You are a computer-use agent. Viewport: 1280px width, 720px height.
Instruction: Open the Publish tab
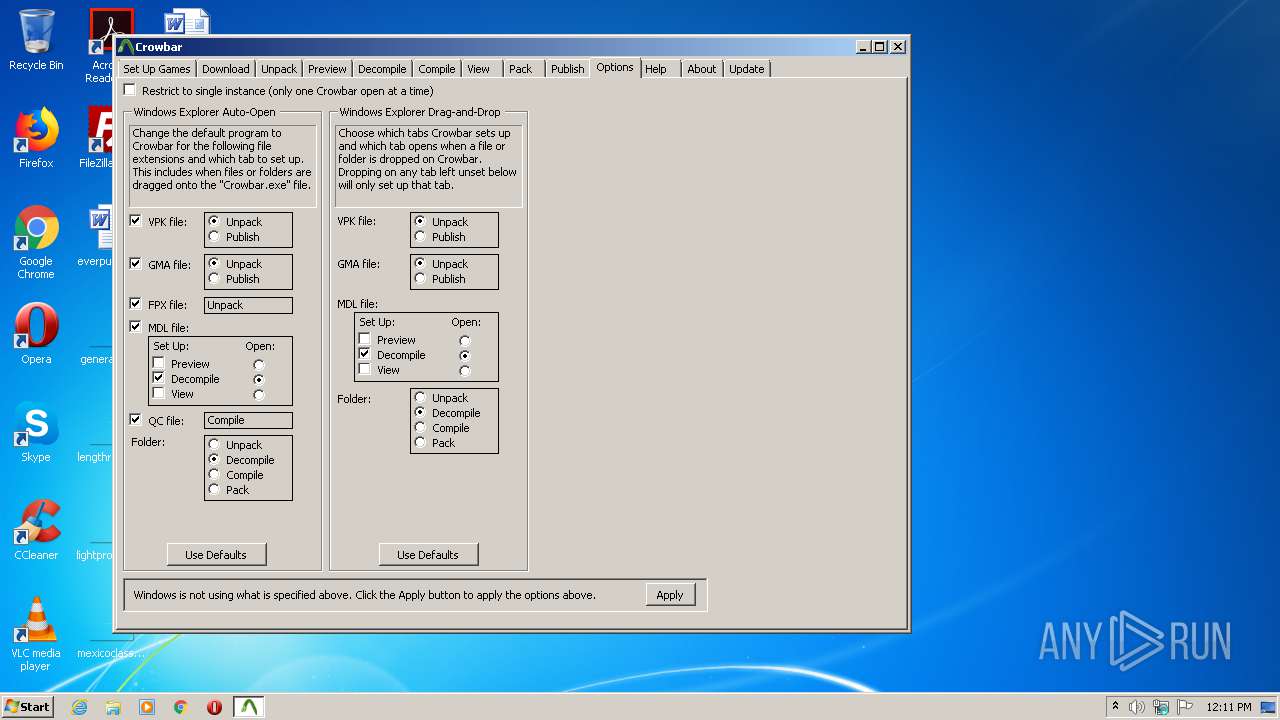[567, 69]
